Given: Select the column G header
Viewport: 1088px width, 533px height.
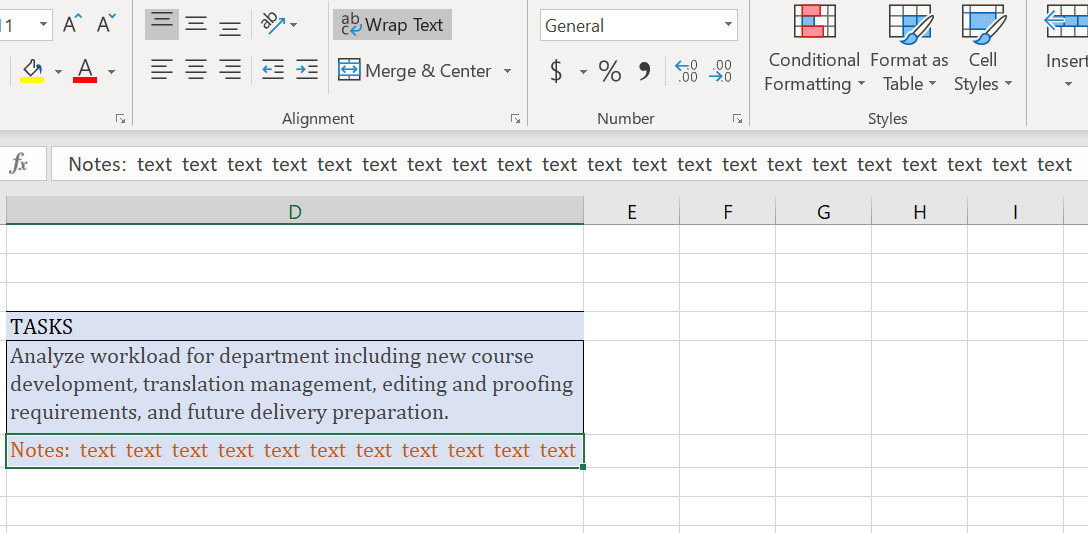Looking at the screenshot, I should pos(824,211).
